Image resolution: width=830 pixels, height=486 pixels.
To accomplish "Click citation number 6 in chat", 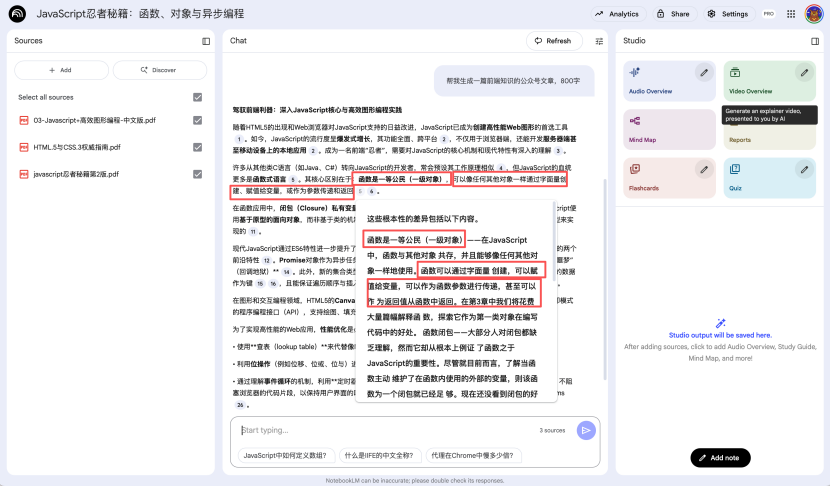I will 372,192.
